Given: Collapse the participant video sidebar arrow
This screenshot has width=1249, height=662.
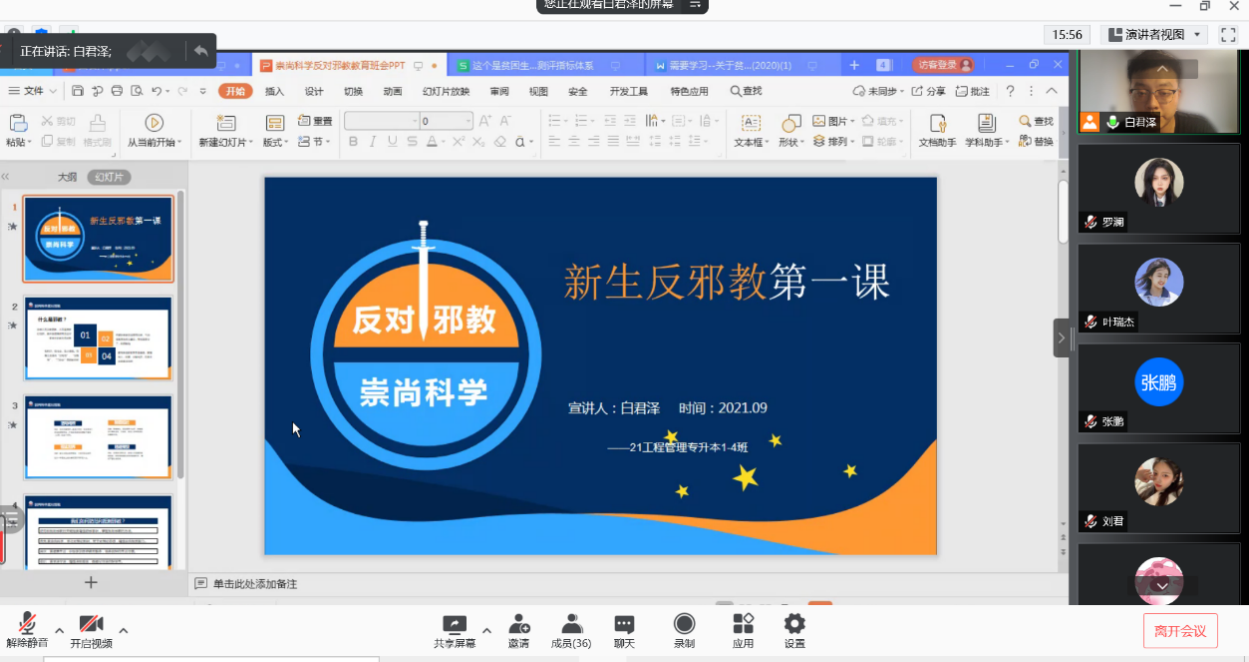Looking at the screenshot, I should point(1061,338).
